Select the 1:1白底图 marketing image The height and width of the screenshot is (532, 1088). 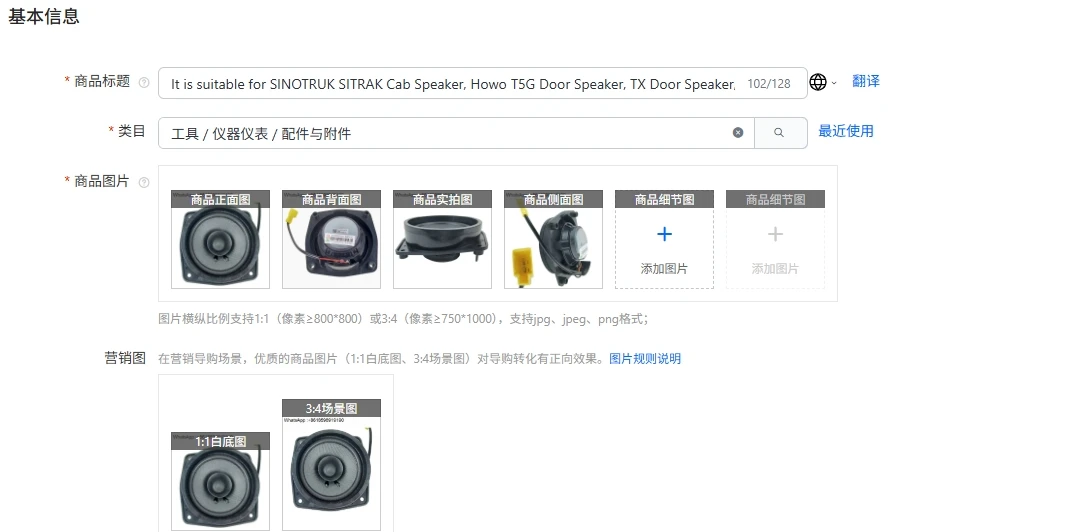click(221, 481)
